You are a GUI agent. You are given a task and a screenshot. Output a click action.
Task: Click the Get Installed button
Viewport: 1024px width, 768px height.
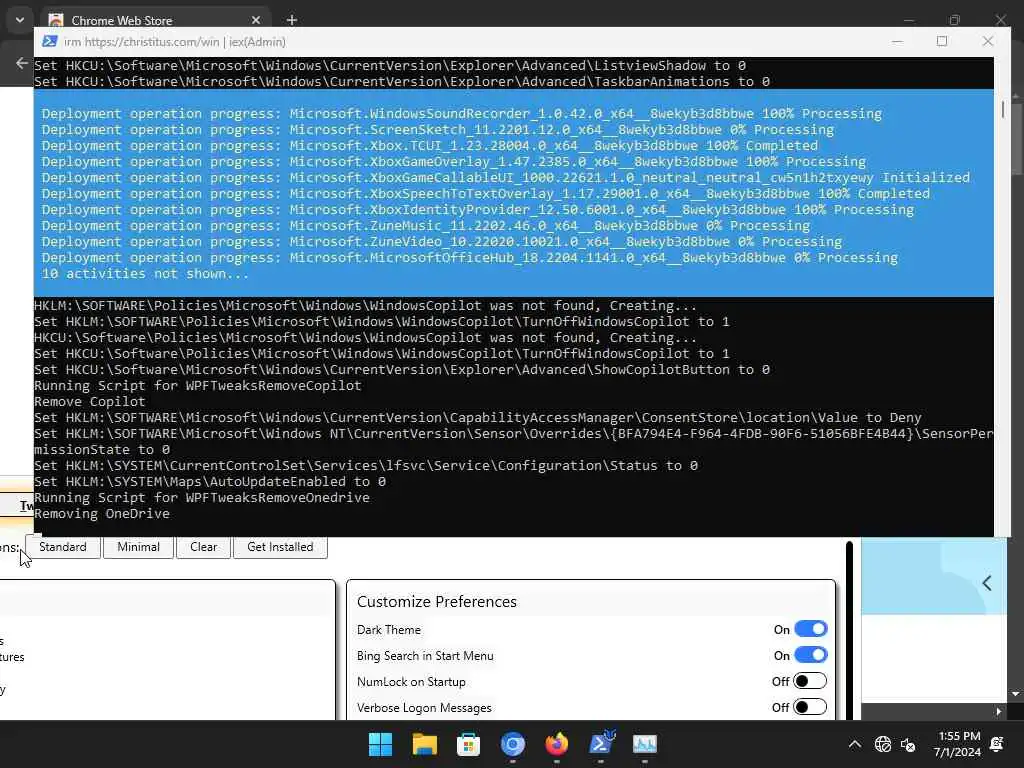[x=280, y=547]
